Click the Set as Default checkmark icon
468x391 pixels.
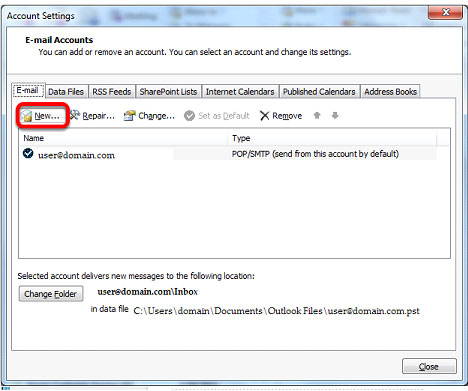[x=189, y=116]
